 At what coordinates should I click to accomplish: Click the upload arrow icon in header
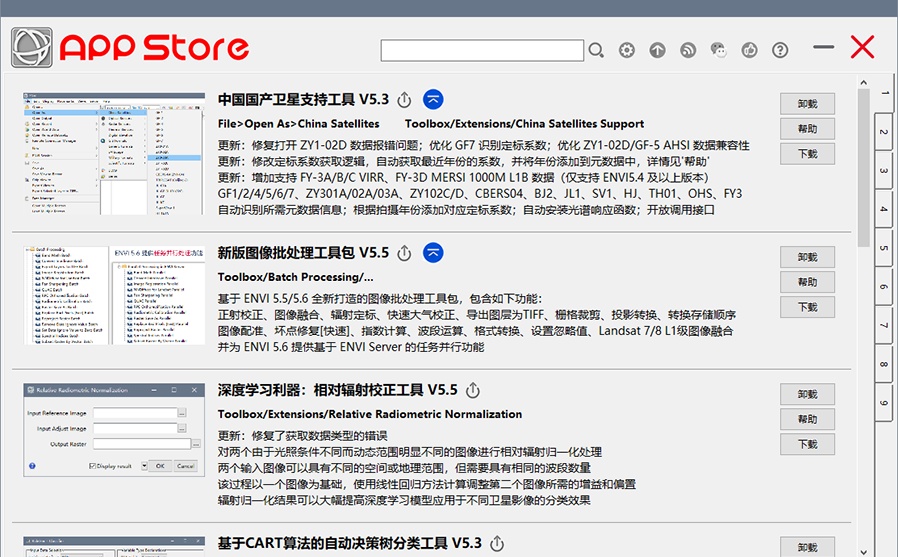point(657,50)
